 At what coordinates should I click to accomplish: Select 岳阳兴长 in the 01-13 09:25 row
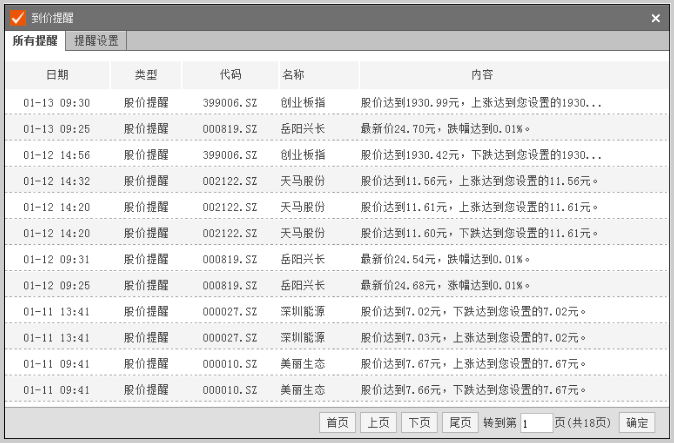(303, 129)
